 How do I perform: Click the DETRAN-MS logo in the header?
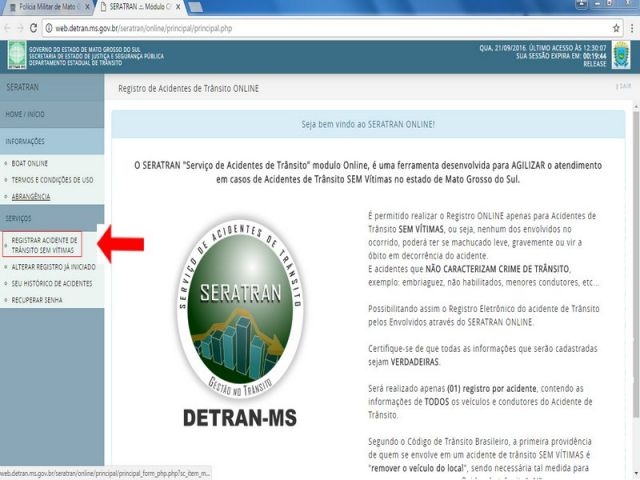click(17, 55)
